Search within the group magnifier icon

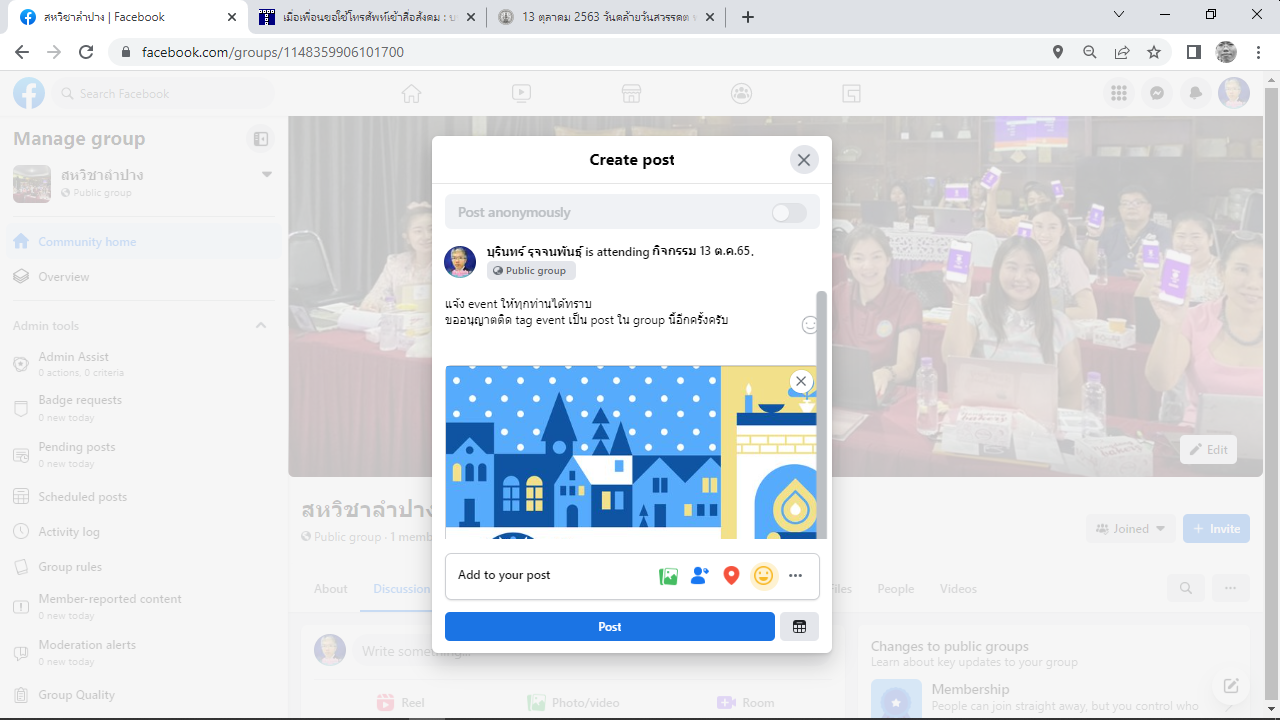[1186, 589]
